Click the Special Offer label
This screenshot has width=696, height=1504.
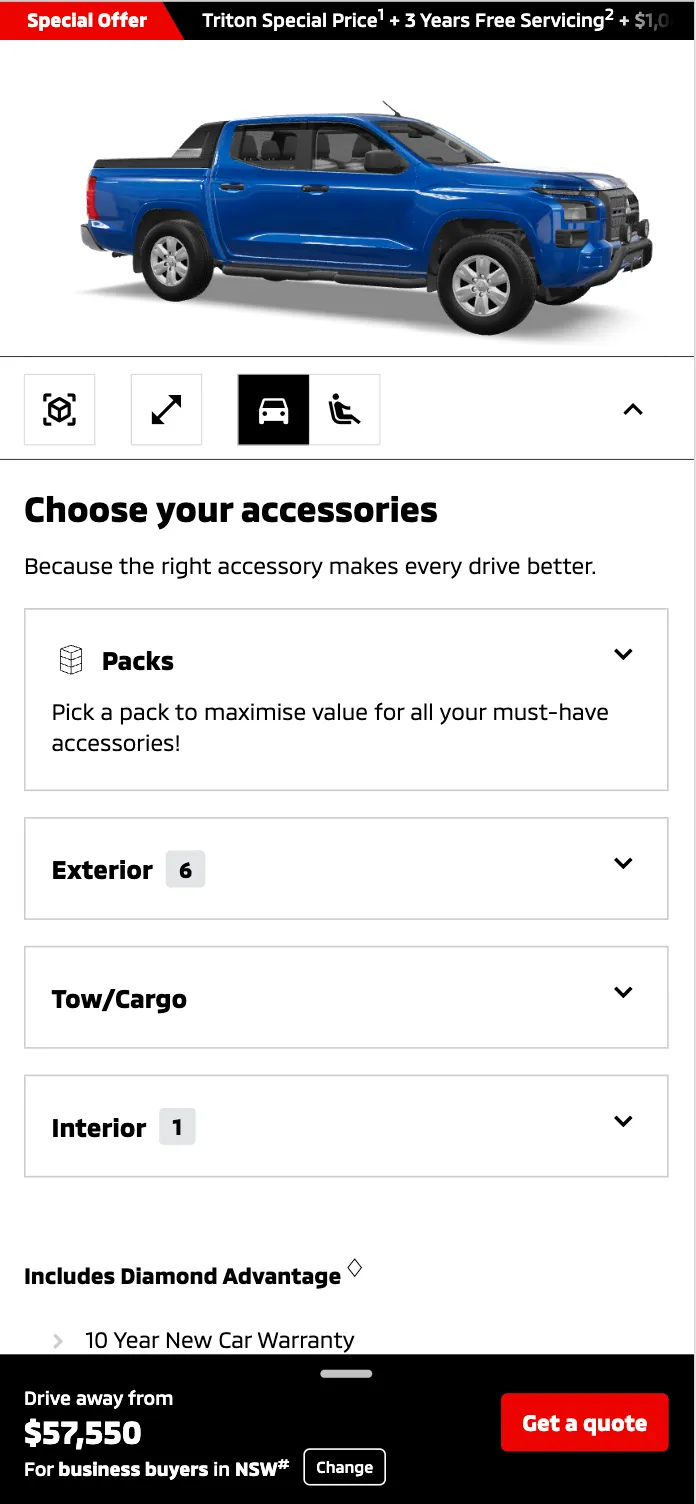coord(85,20)
